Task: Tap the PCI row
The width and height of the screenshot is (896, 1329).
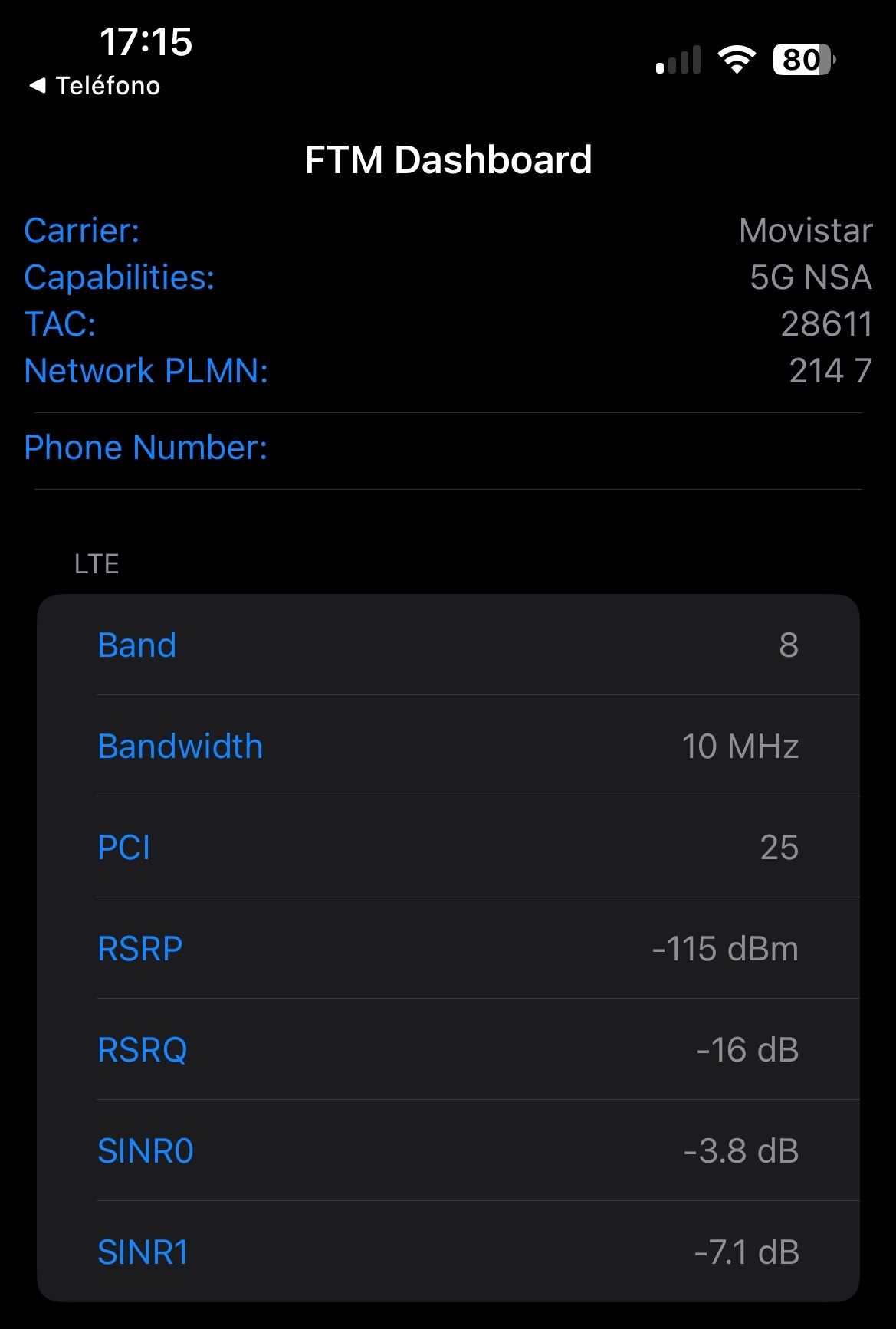Action: 448,848
